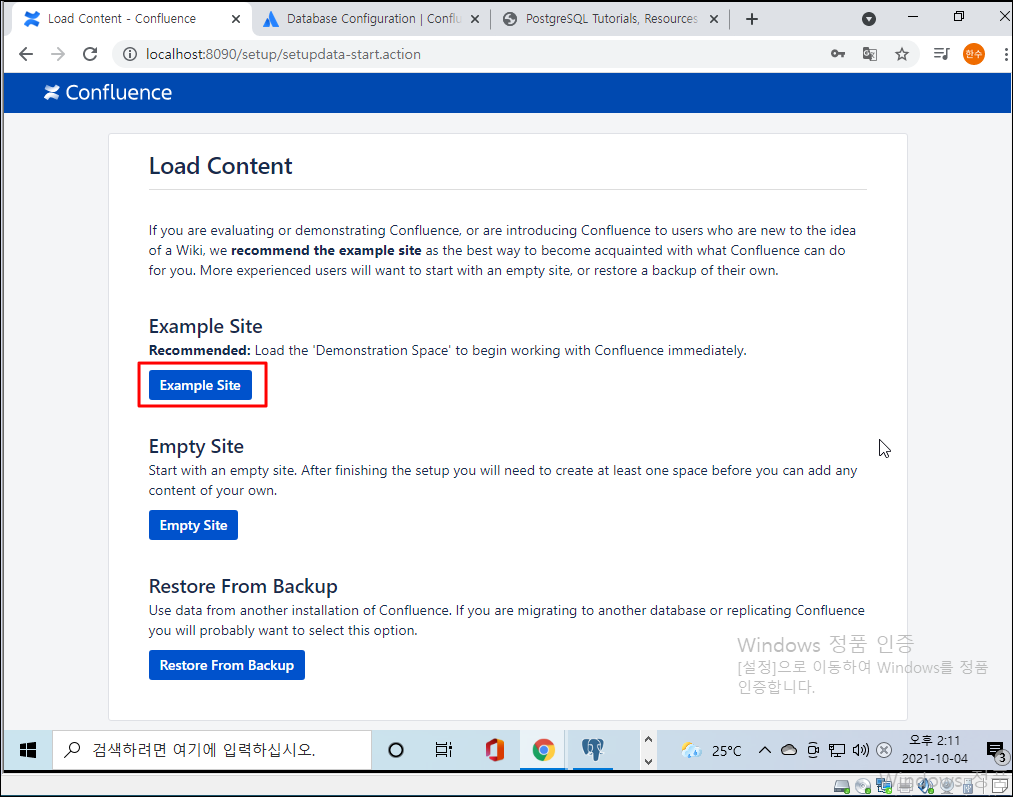Bookmark this page with star
Screen dimensions: 1013x797
[902, 54]
